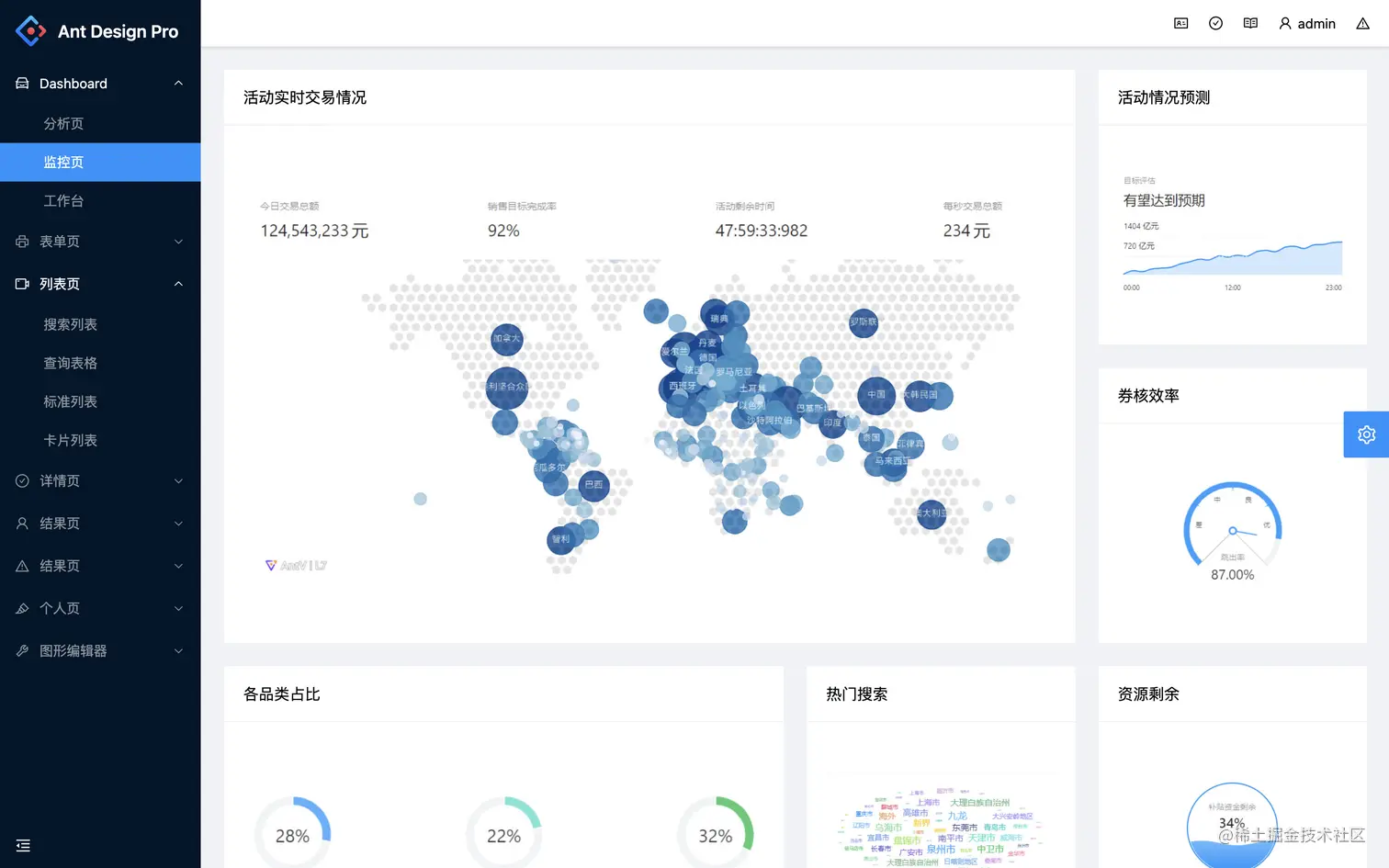
Task: Click the 34% water-wave resource chart
Action: [1232, 825]
